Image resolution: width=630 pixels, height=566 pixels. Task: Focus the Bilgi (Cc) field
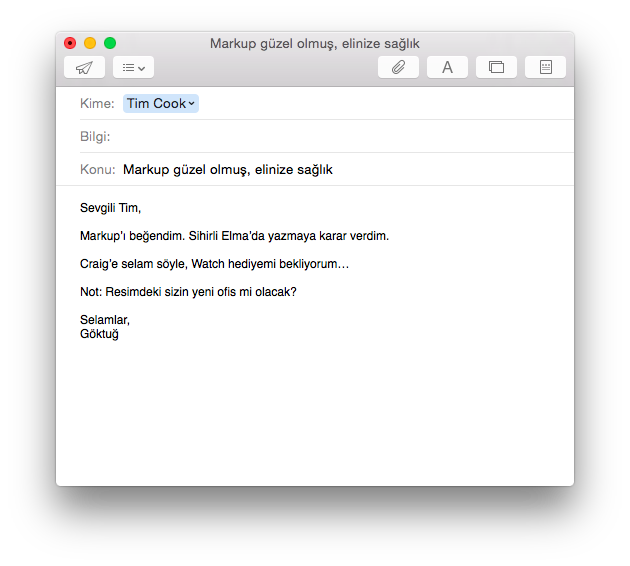pyautogui.click(x=340, y=136)
